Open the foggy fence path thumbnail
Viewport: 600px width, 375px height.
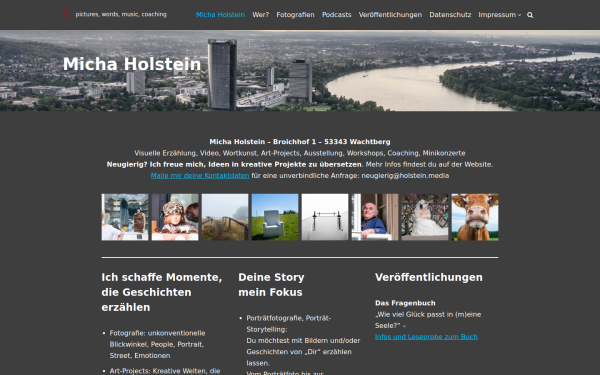[x=225, y=217]
